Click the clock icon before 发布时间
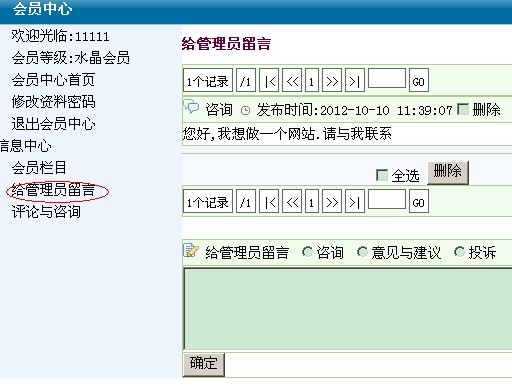The width and height of the screenshot is (512, 389). (245, 110)
